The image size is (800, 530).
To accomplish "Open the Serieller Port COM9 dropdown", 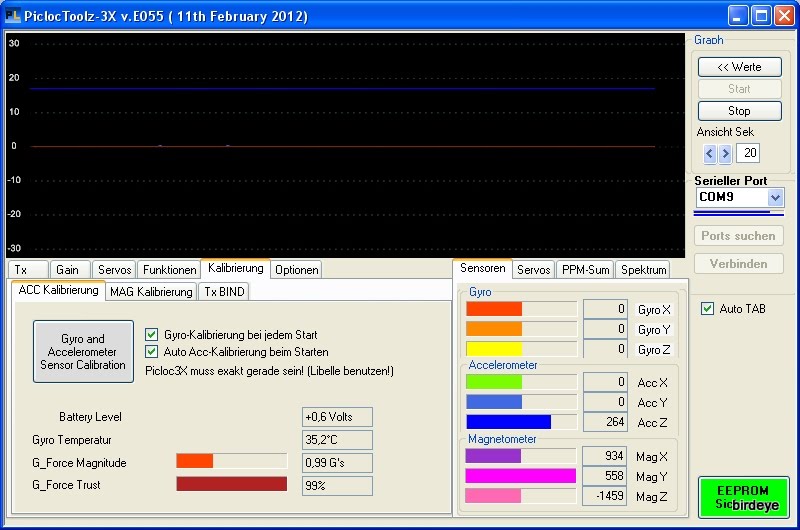I will coord(776,198).
